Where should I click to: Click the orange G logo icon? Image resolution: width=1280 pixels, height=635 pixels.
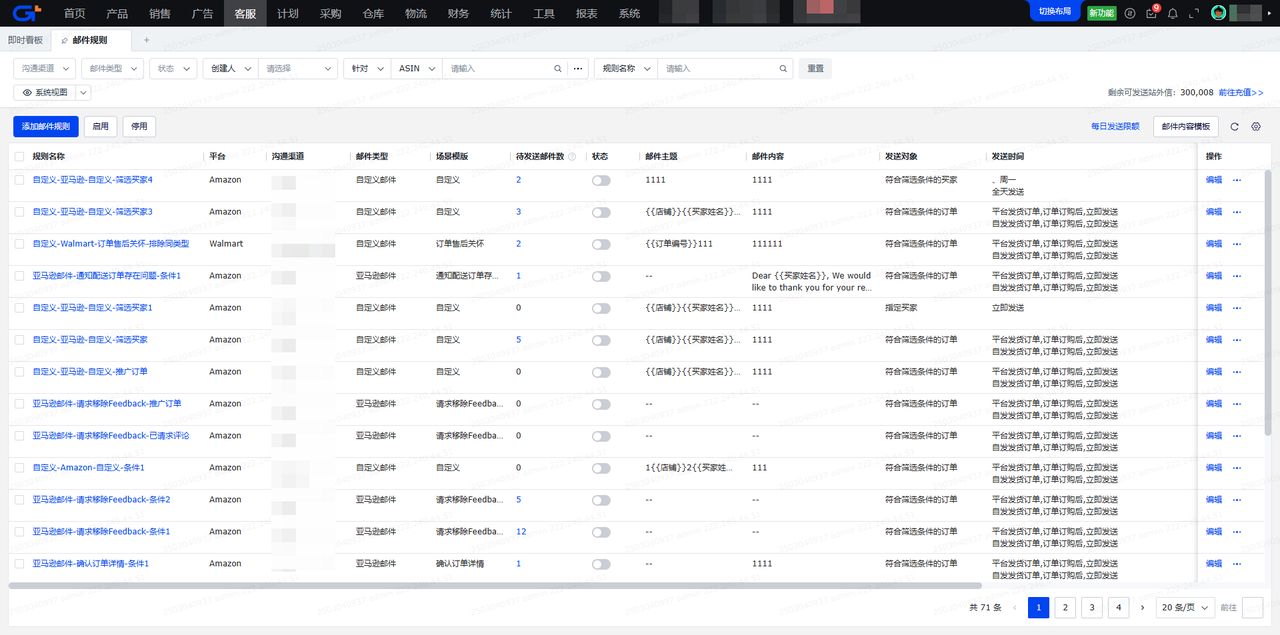[28, 13]
